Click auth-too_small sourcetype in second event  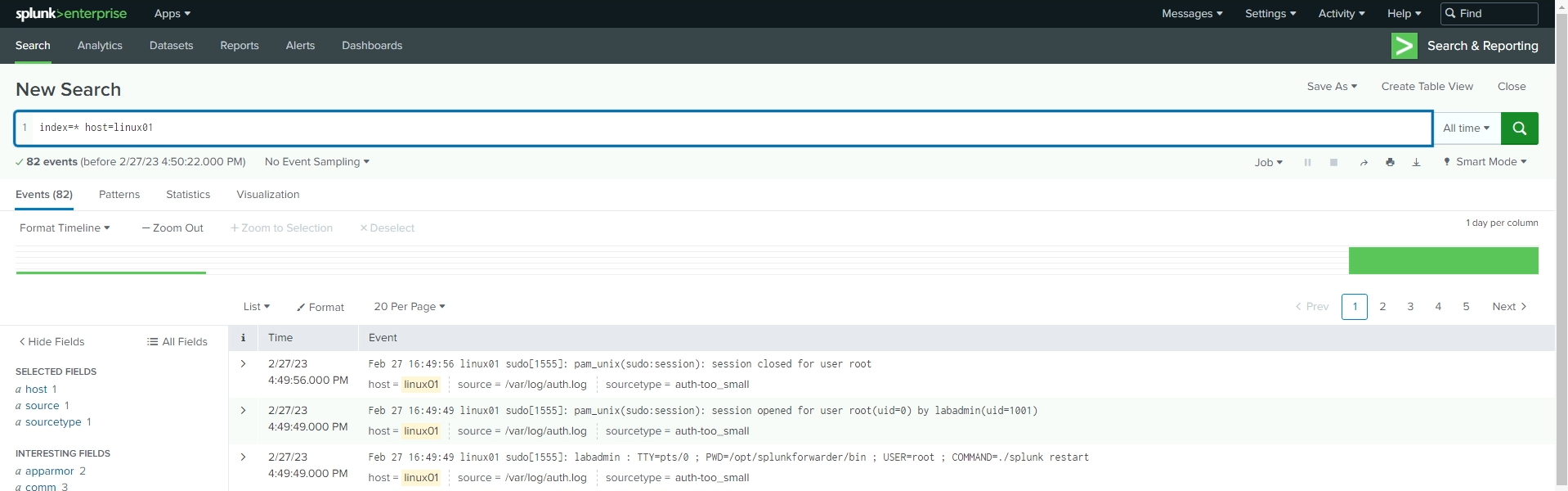tap(712, 431)
